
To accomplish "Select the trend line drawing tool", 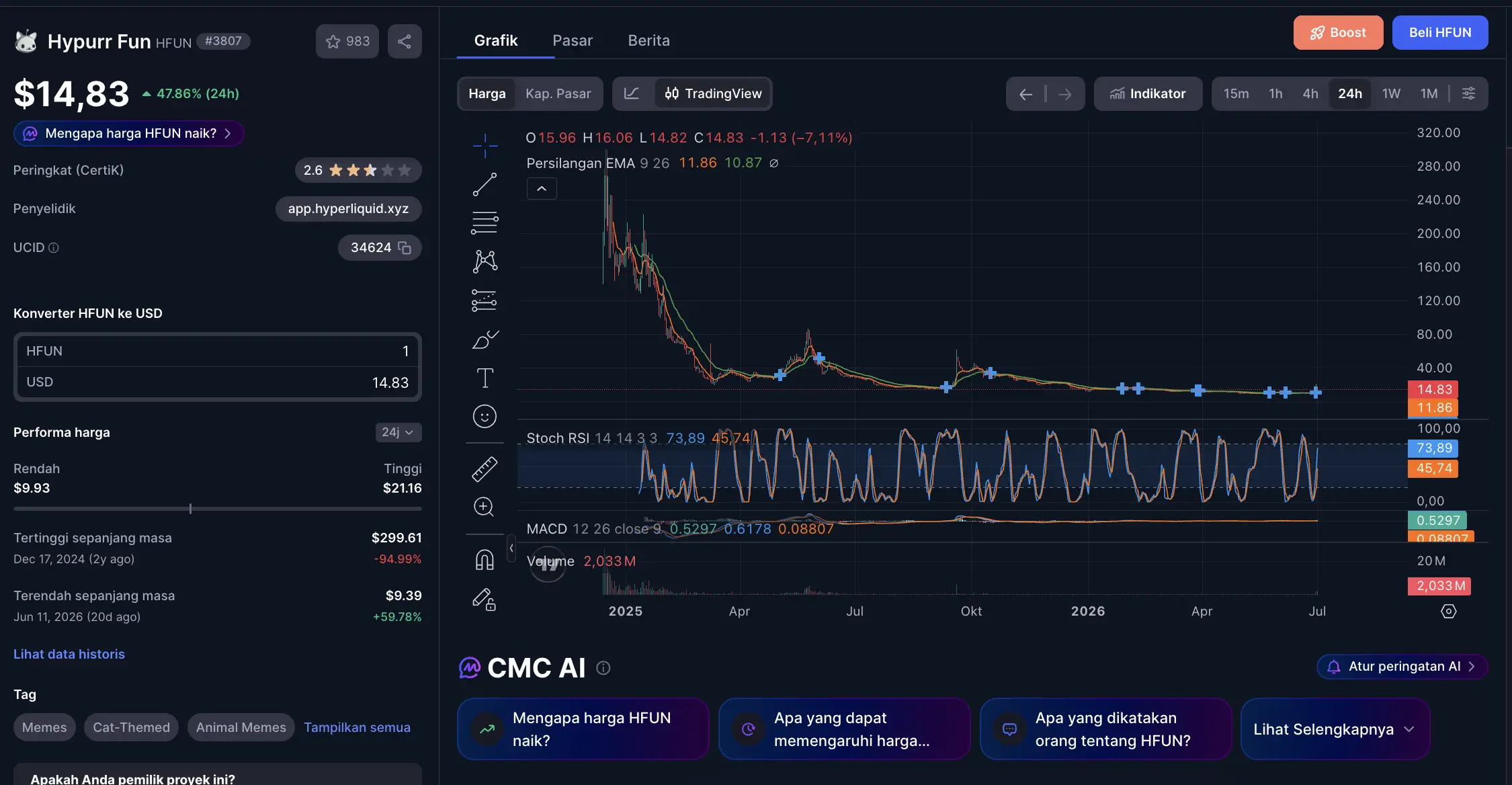I will point(485,184).
